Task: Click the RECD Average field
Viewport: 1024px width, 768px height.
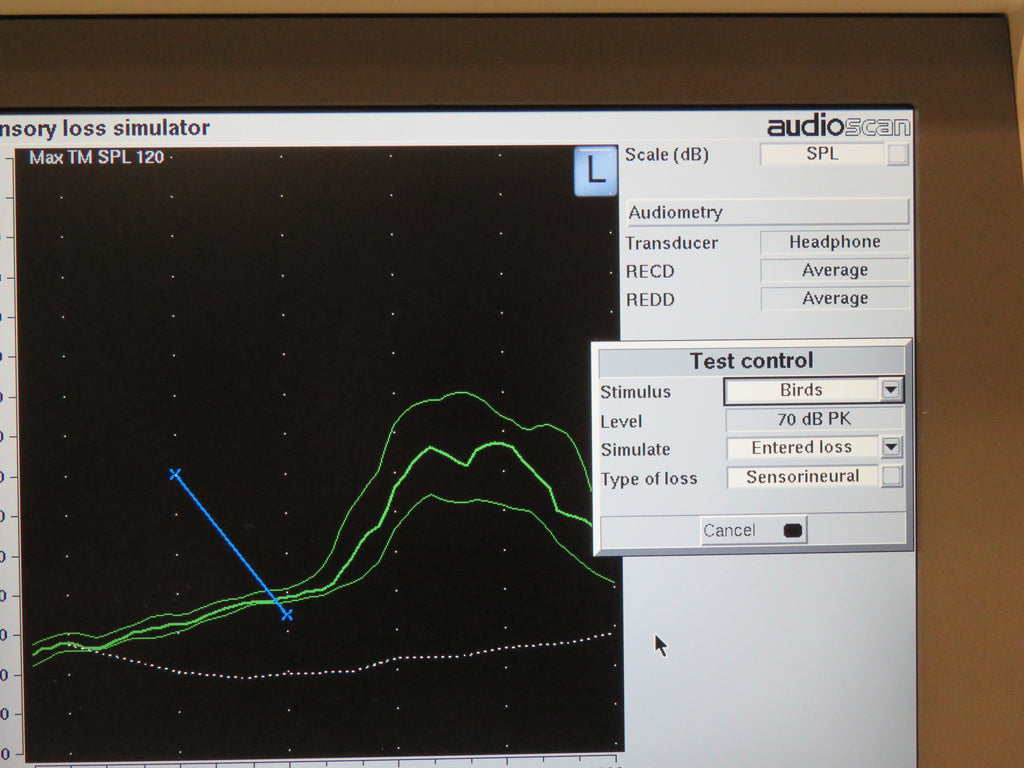Action: (834, 270)
